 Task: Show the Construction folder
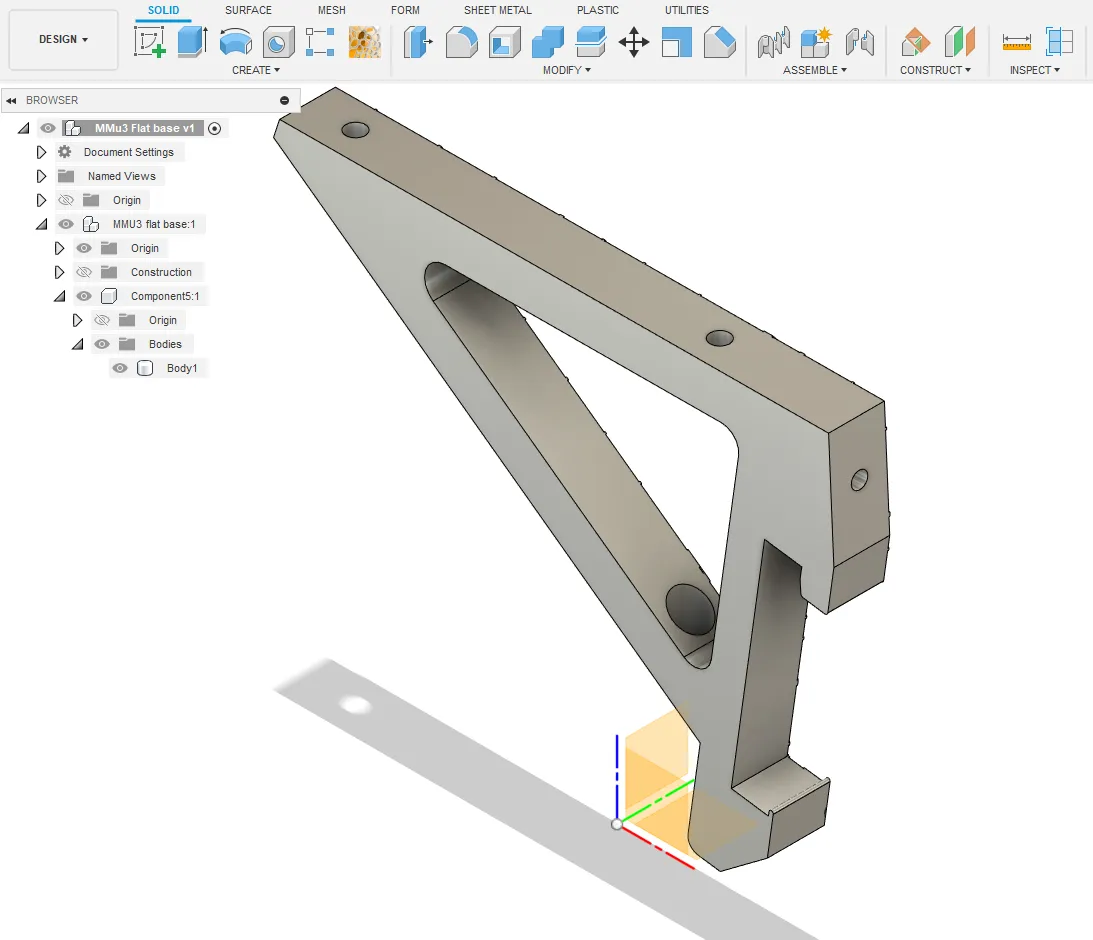pos(84,272)
